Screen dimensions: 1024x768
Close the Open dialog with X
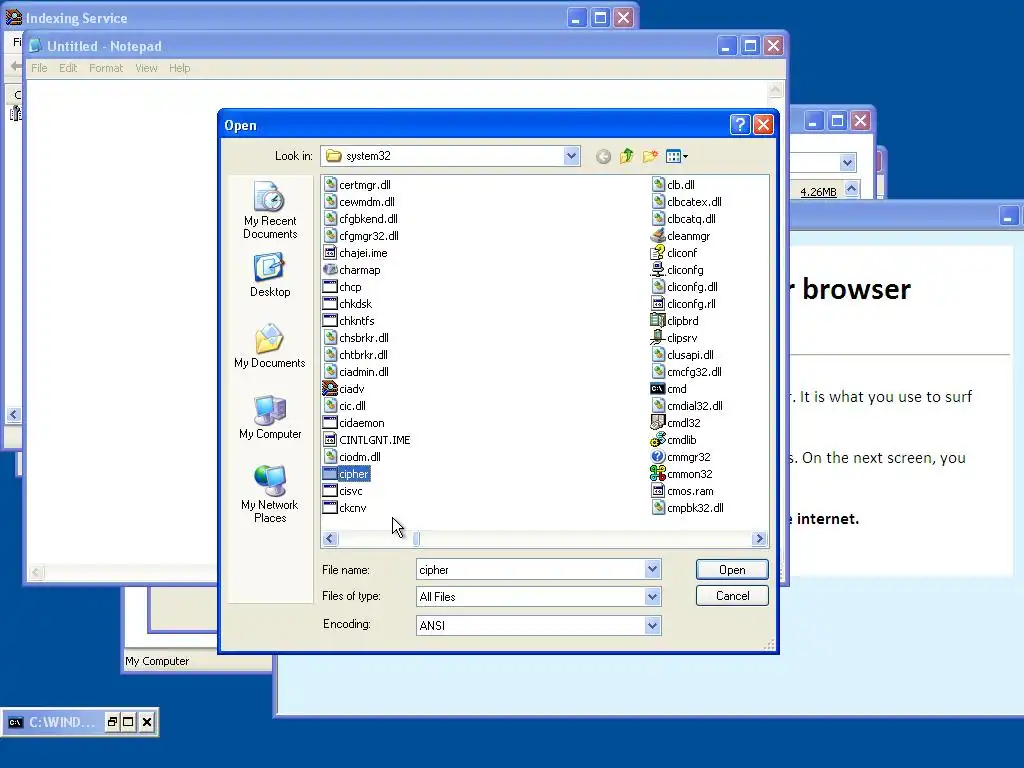pos(763,125)
